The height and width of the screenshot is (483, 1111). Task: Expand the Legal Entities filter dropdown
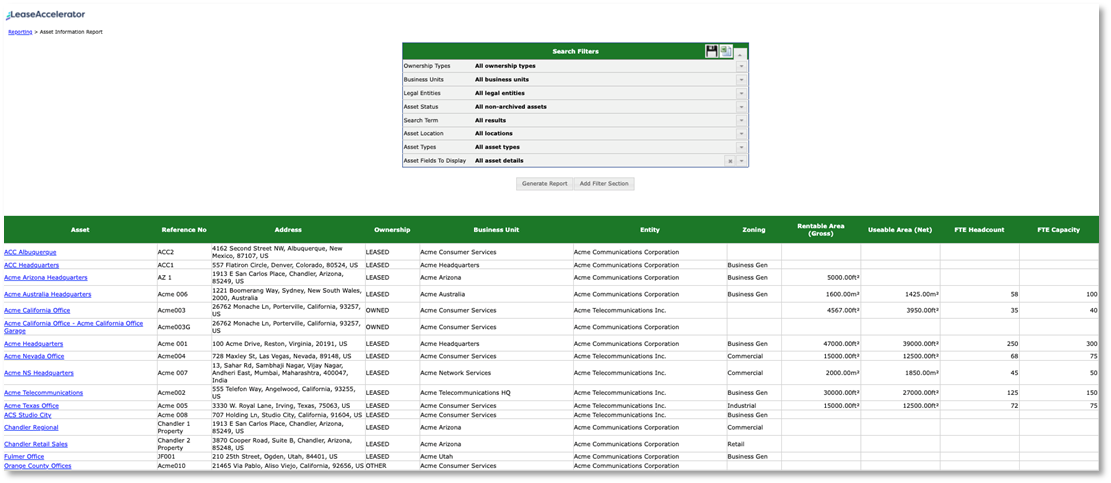click(x=741, y=93)
